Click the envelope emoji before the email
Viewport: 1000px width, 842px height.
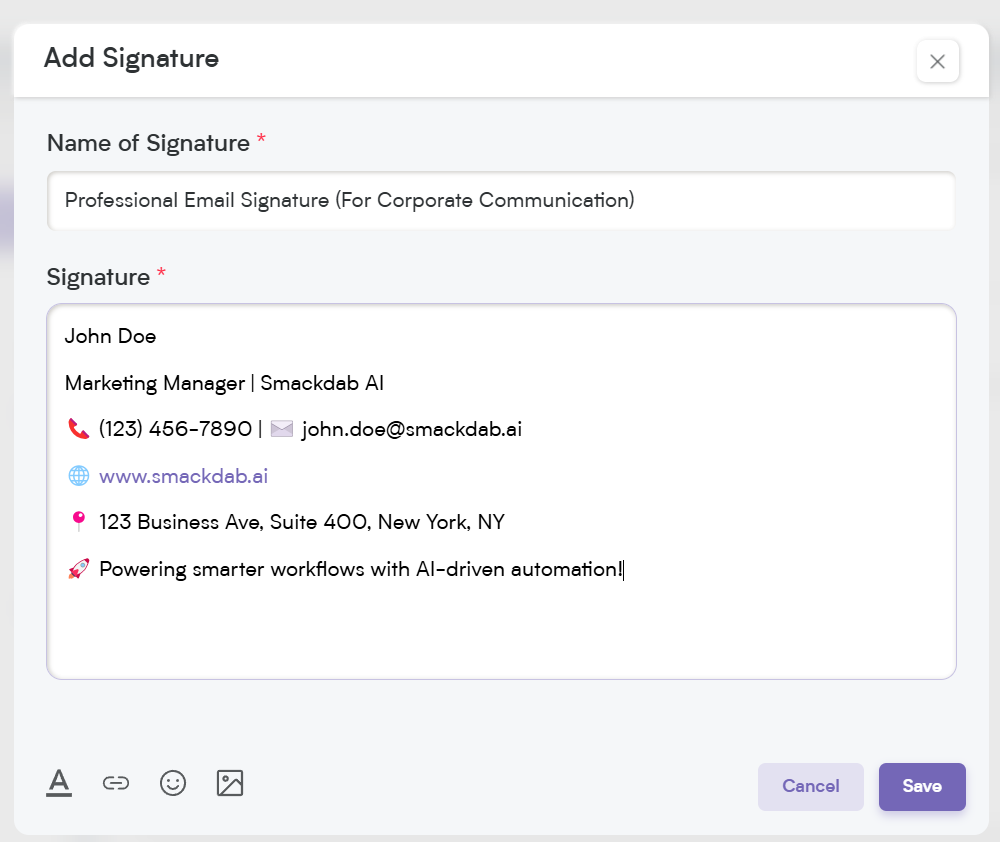point(282,429)
